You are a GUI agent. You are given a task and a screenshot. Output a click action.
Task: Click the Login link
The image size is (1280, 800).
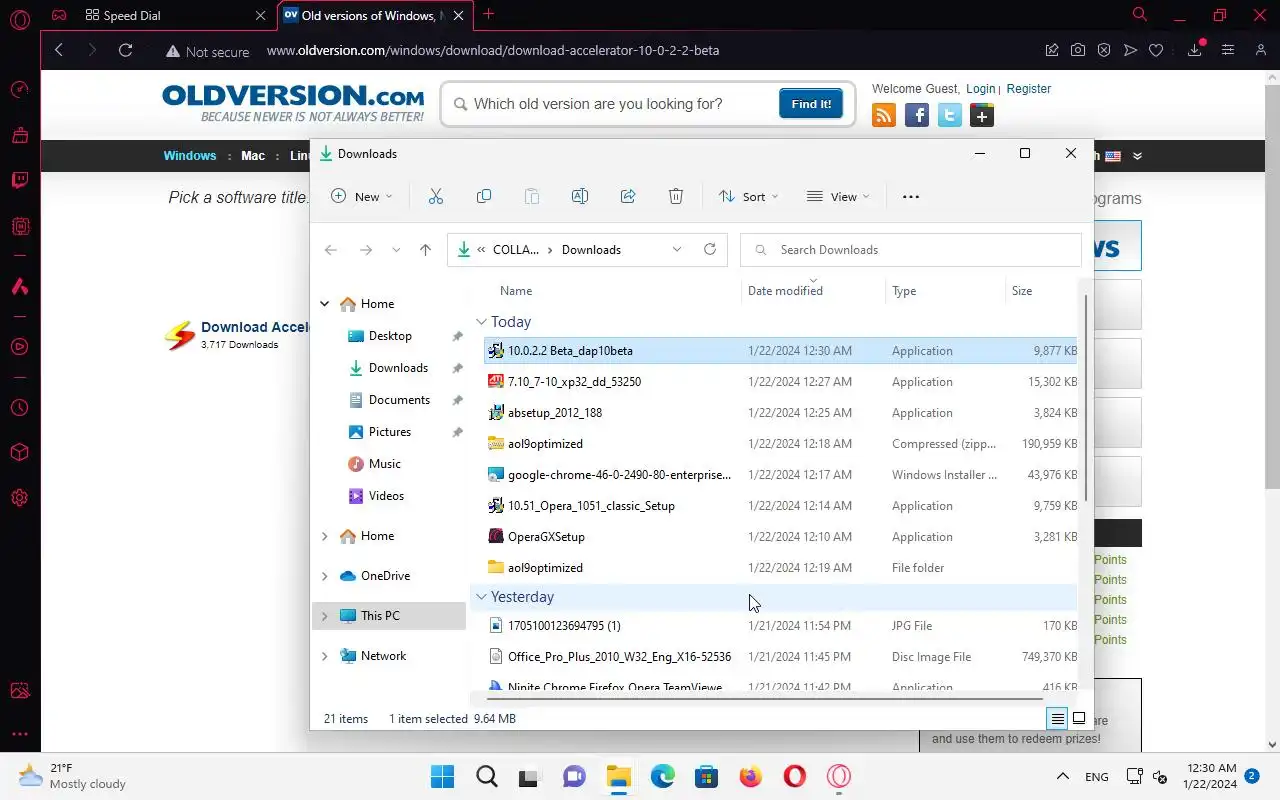pos(981,89)
